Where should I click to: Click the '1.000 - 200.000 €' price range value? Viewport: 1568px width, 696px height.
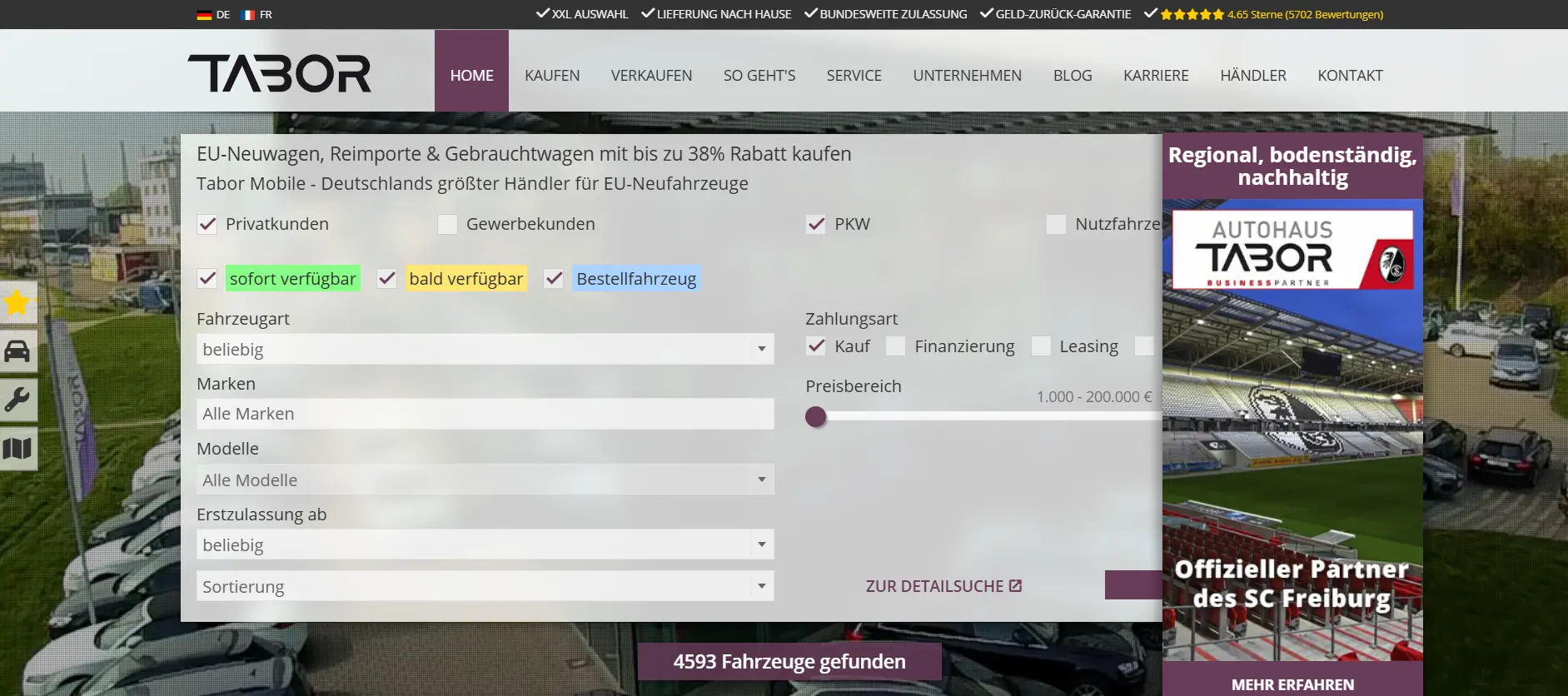(x=1094, y=397)
